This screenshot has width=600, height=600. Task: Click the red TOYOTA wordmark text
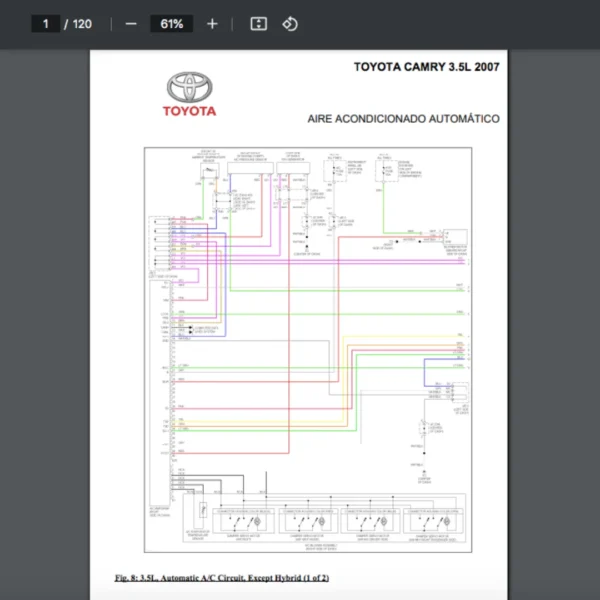189,111
